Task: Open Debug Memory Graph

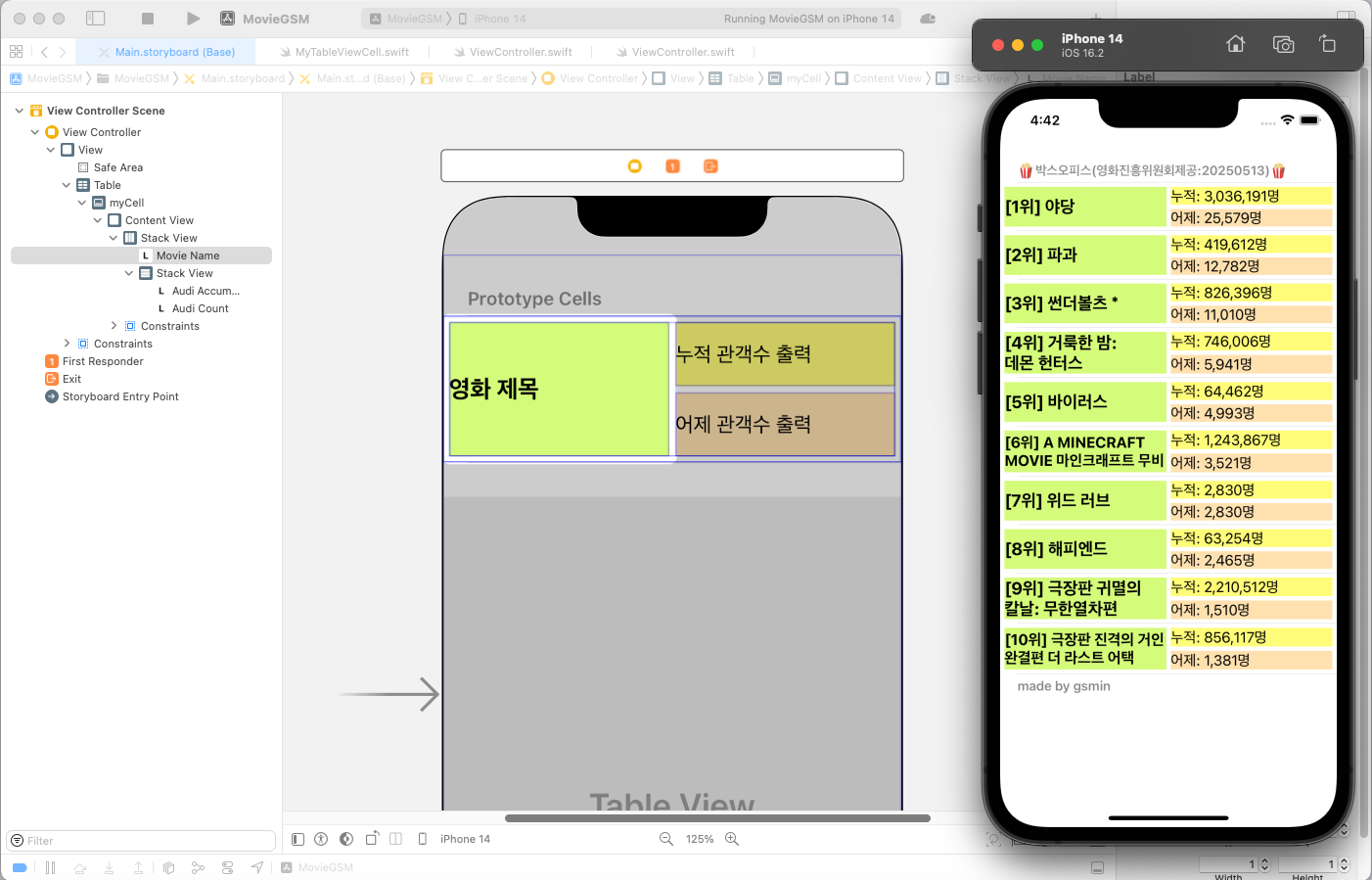Action: coord(198,867)
